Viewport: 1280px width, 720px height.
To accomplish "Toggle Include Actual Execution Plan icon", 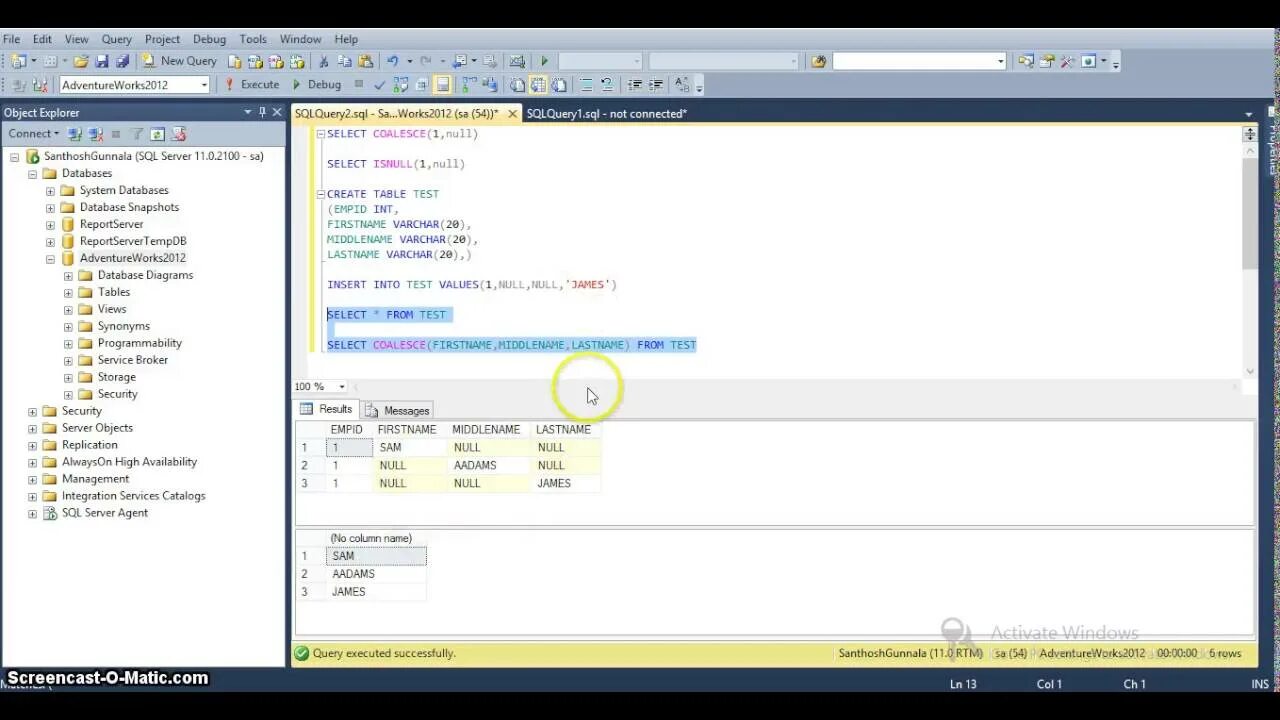I will 469,85.
